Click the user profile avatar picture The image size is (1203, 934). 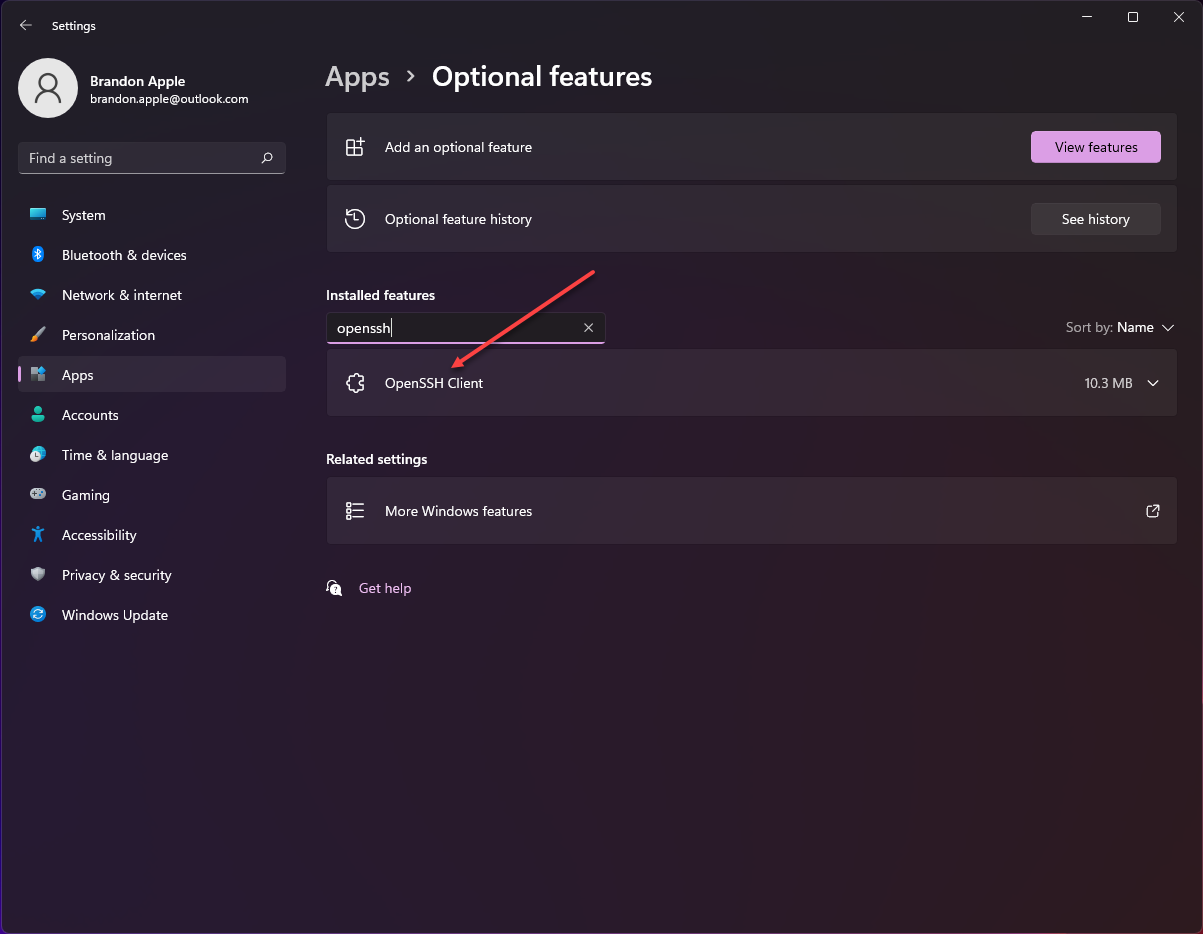click(48, 88)
